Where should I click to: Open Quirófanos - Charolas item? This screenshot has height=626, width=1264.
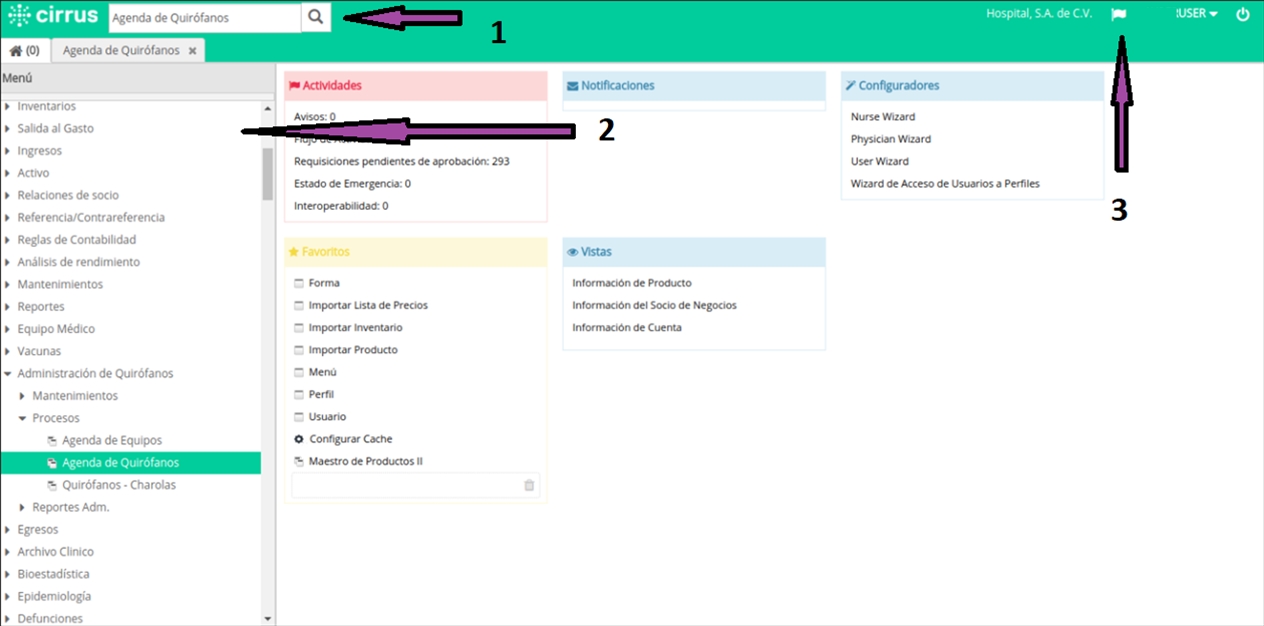click(119, 485)
